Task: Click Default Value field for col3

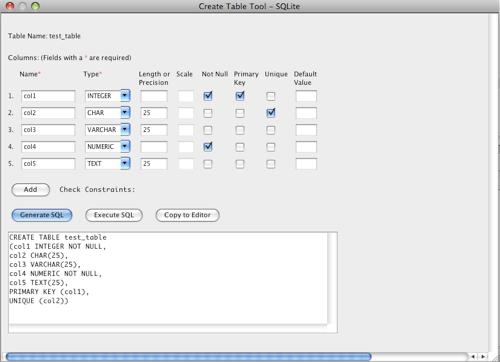Action: [x=306, y=130]
